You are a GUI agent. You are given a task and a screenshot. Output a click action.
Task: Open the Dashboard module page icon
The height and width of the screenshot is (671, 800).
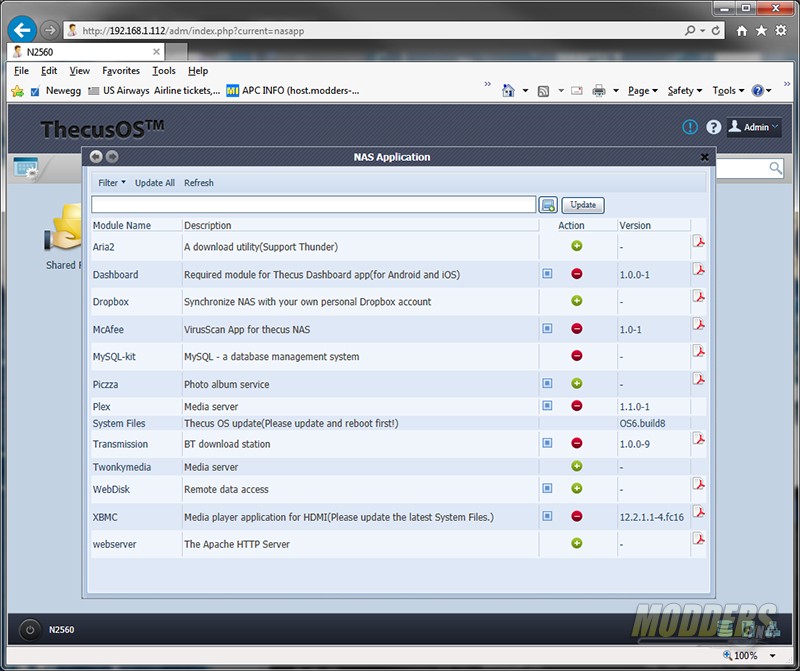pos(547,274)
